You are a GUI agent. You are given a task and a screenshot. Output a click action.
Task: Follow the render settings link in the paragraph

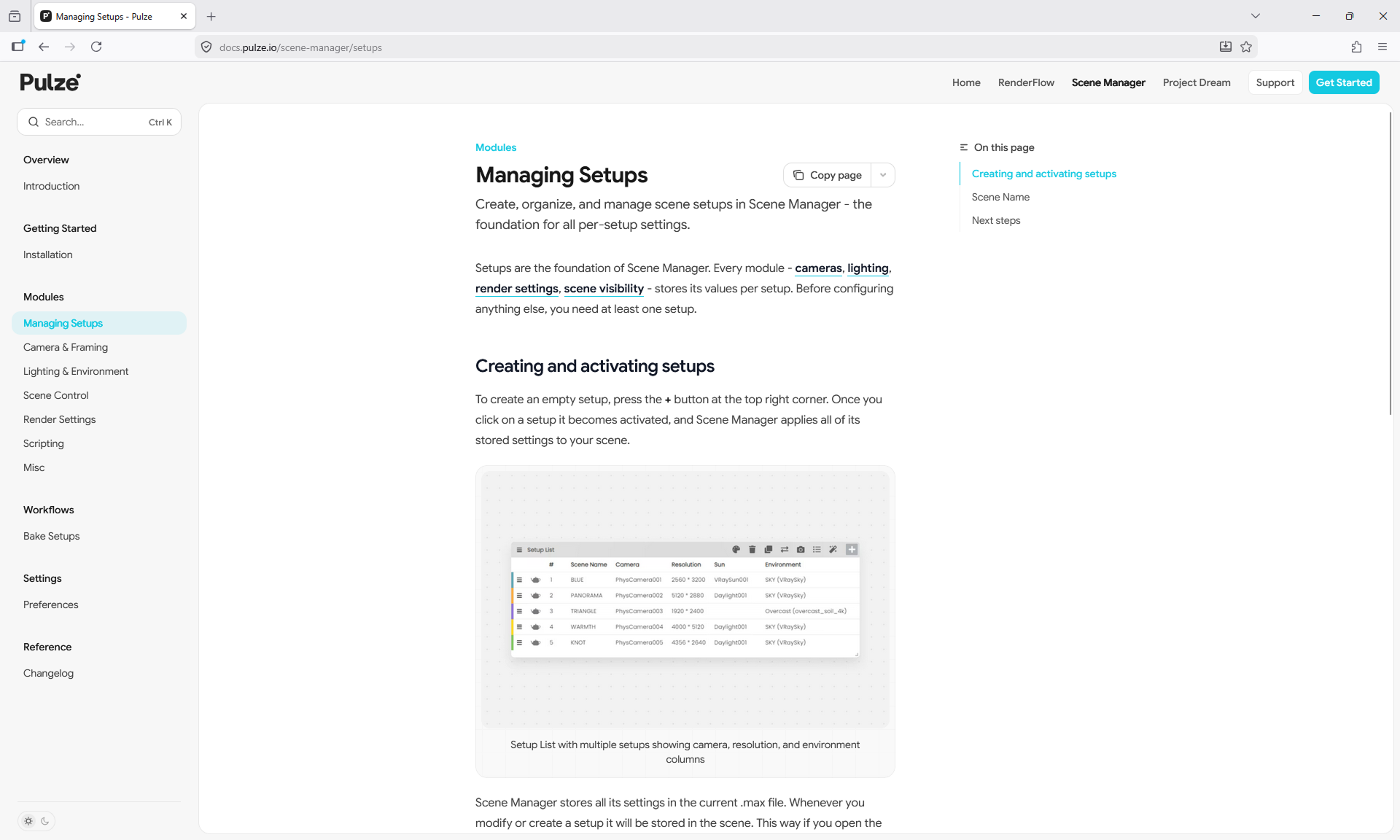pyautogui.click(x=517, y=289)
